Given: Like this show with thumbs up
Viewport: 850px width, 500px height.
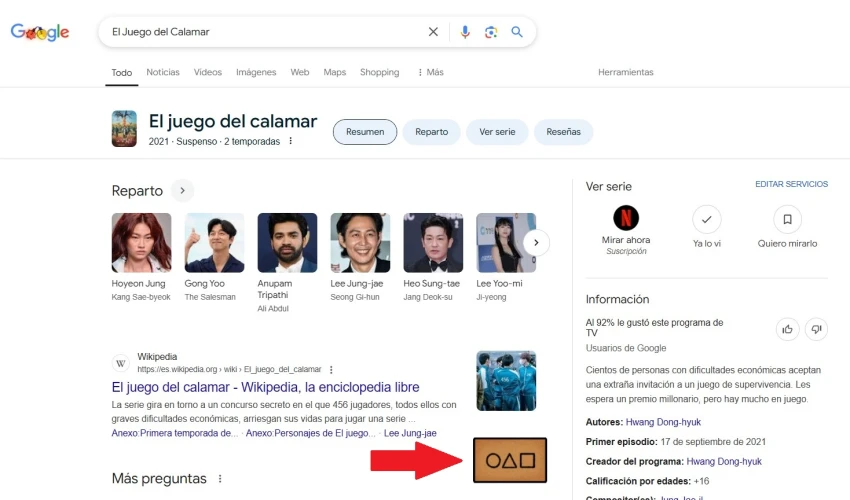Looking at the screenshot, I should (788, 329).
